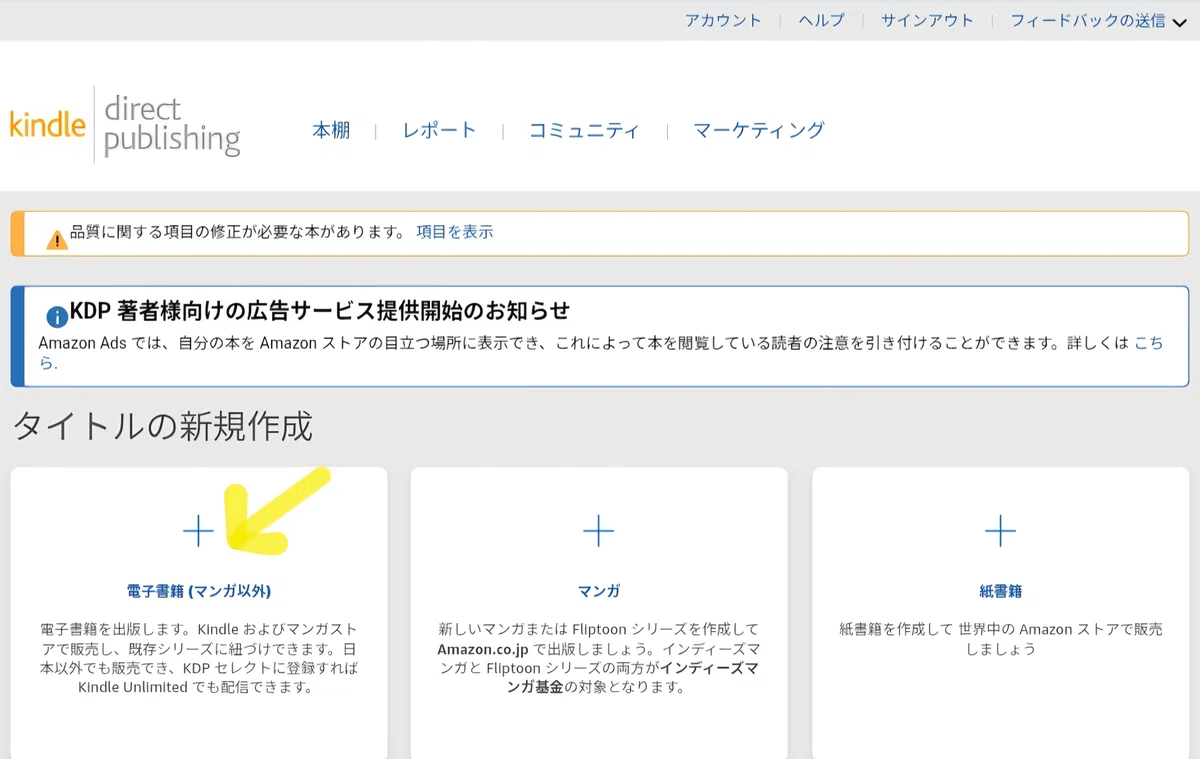This screenshot has width=1200, height=759.
Task: Click the Kindle Direct Publishing logo
Action: point(125,125)
